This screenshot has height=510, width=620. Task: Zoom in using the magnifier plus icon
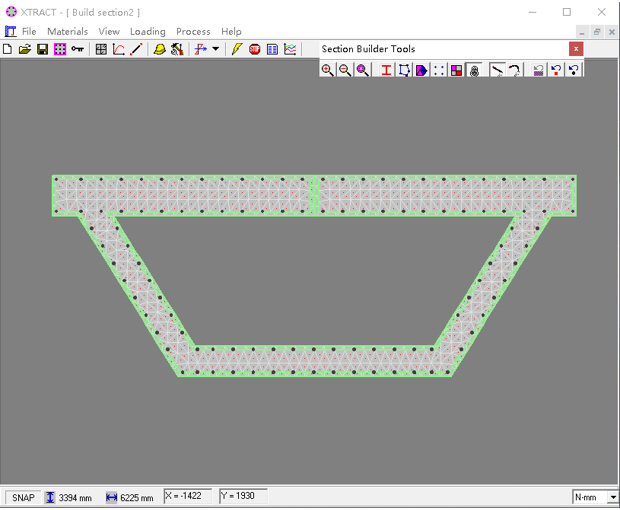tap(327, 70)
